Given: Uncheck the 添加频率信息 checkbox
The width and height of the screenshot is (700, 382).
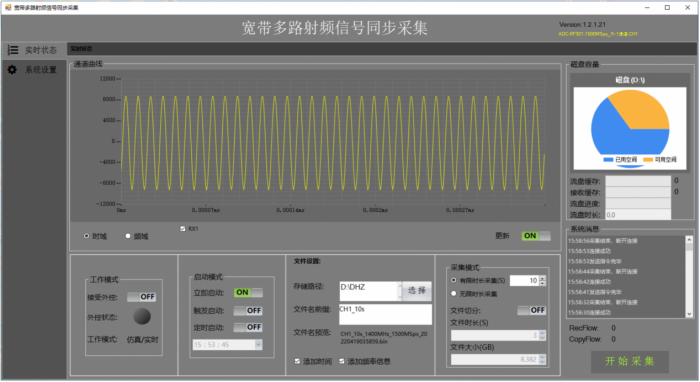Looking at the screenshot, I should pyautogui.click(x=342, y=361).
